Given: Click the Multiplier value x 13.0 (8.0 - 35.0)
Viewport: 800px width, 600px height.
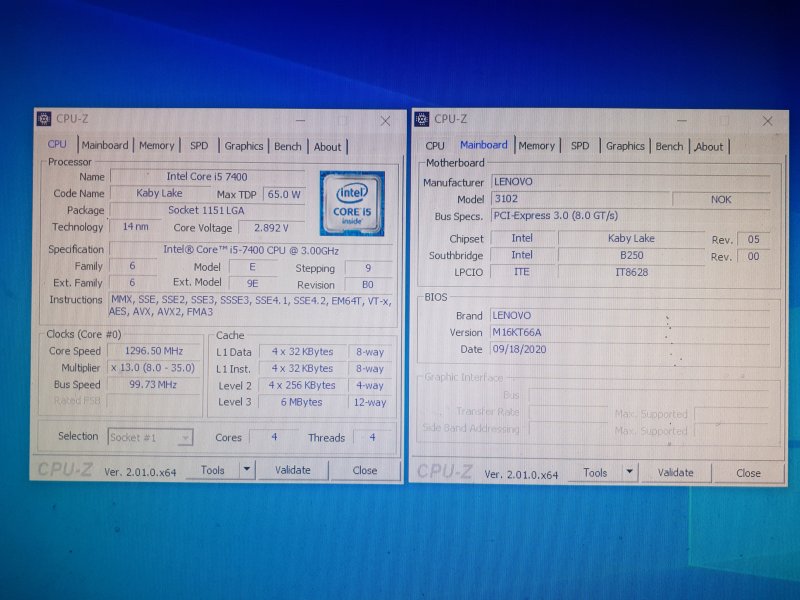Looking at the screenshot, I should (x=154, y=368).
